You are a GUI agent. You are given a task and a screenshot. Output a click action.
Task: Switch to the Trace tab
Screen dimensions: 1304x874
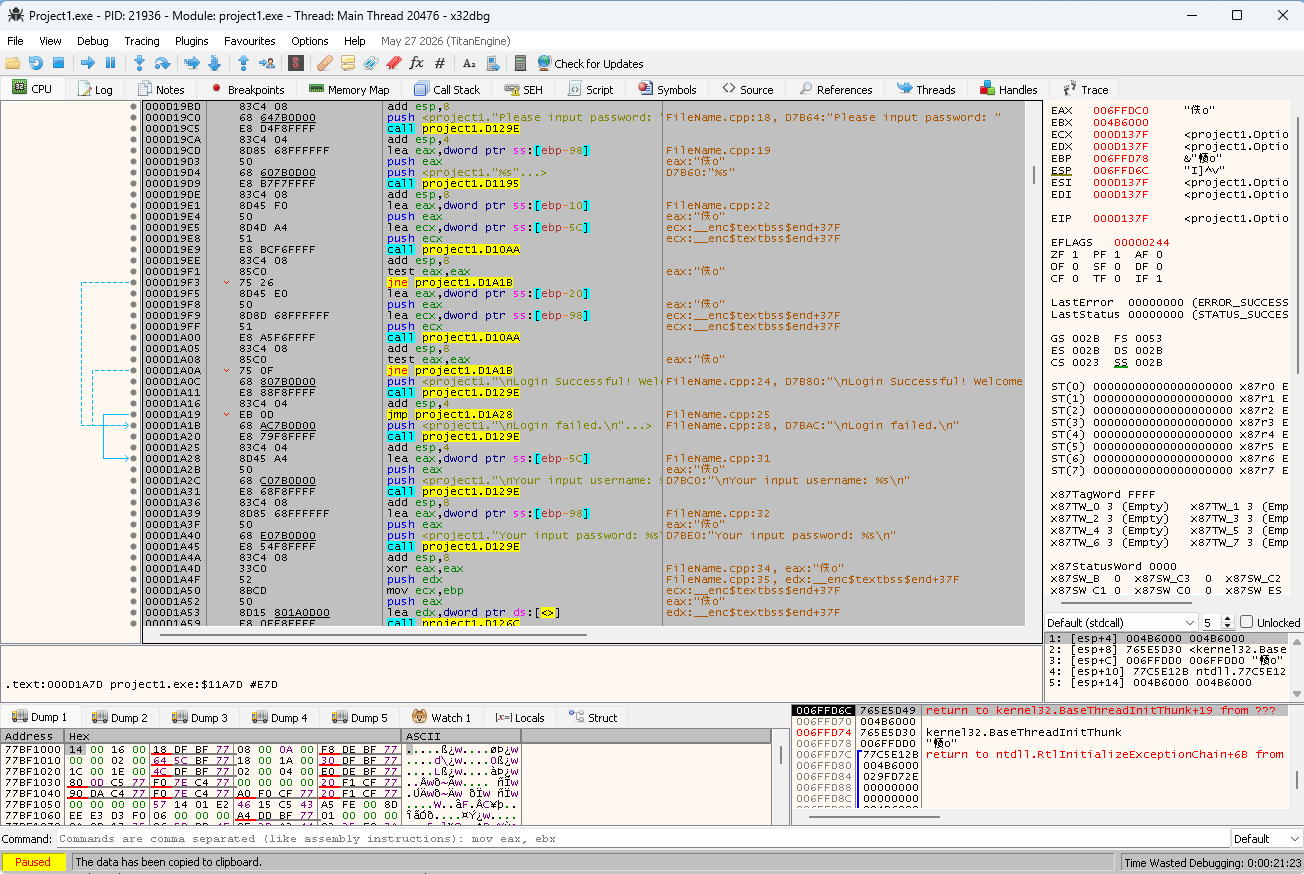pyautogui.click(x=1085, y=89)
